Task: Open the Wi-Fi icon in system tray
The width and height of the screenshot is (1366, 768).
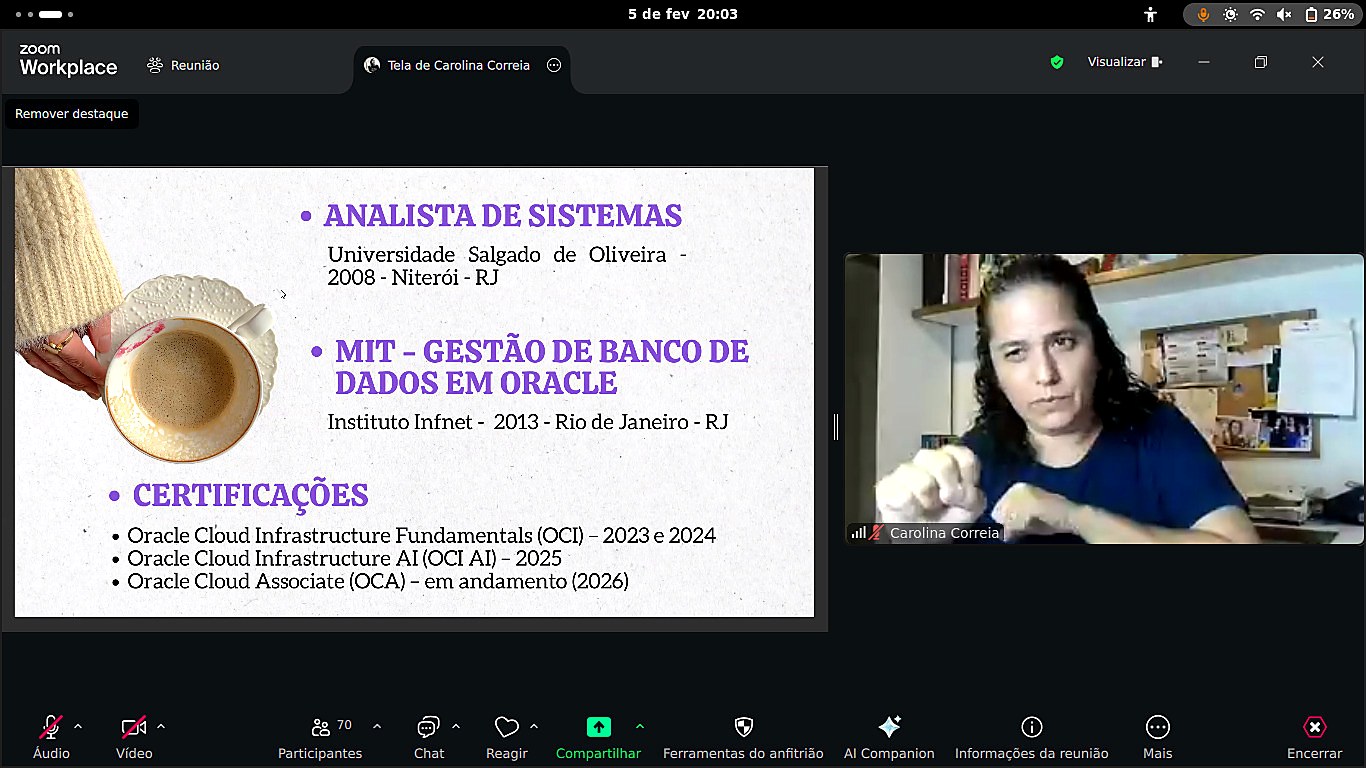Action: point(1257,14)
